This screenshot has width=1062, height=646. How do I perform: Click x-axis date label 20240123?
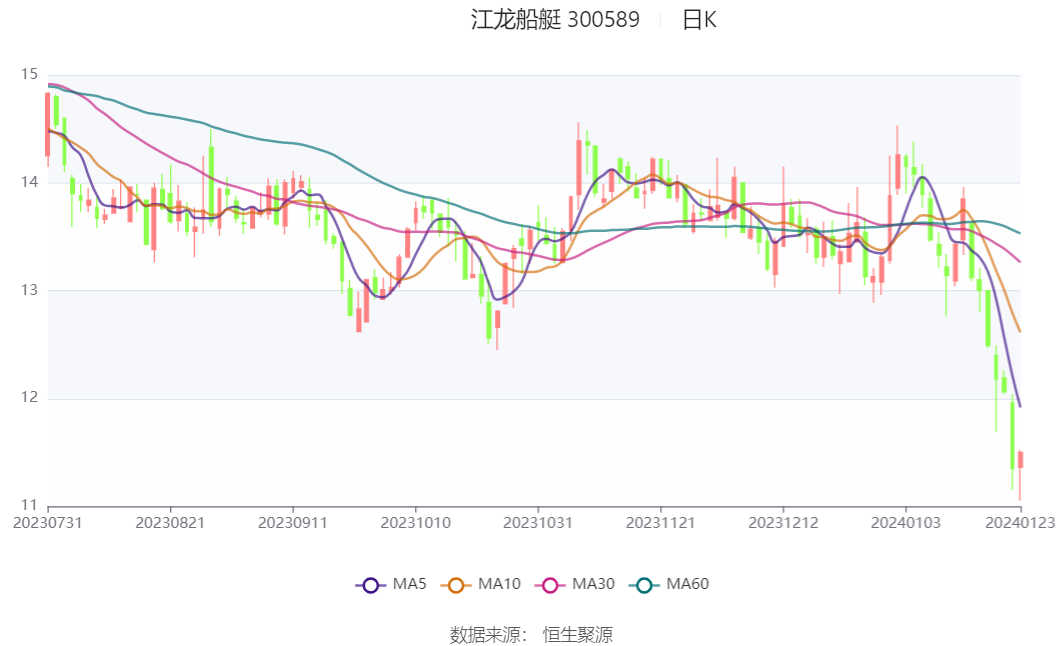[1020, 523]
